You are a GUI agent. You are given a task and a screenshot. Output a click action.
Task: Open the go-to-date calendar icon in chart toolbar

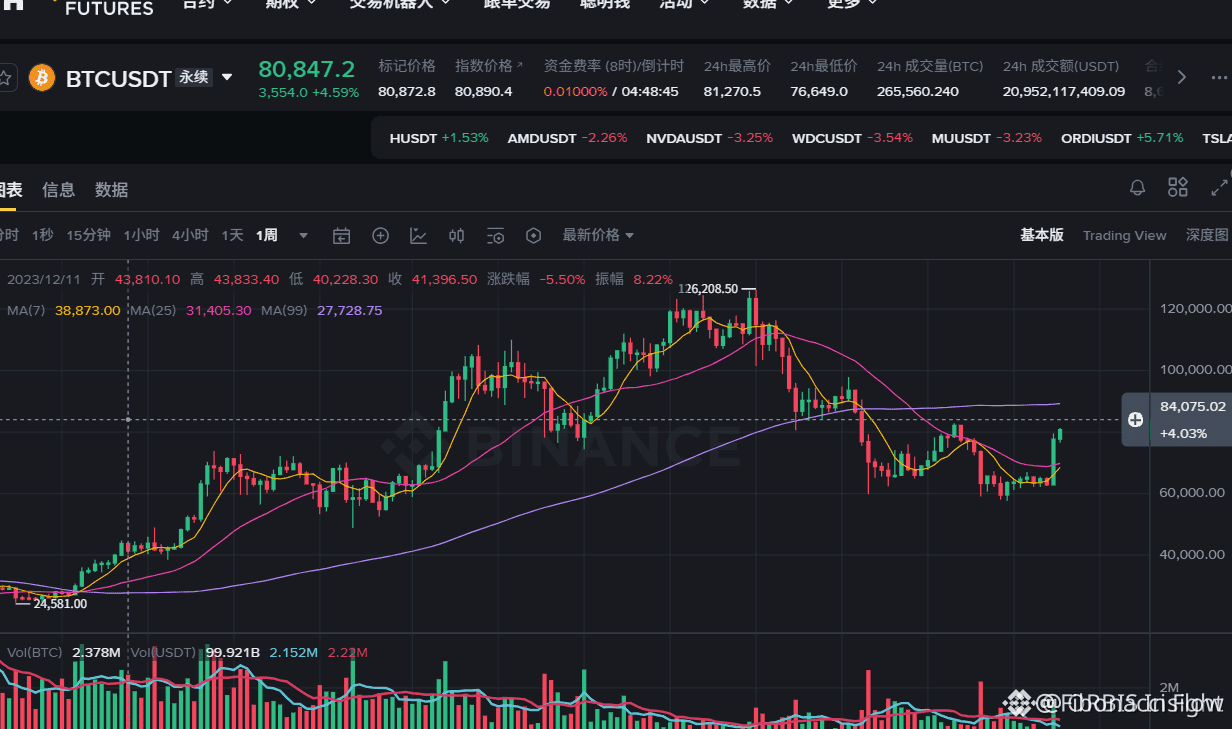pos(342,236)
